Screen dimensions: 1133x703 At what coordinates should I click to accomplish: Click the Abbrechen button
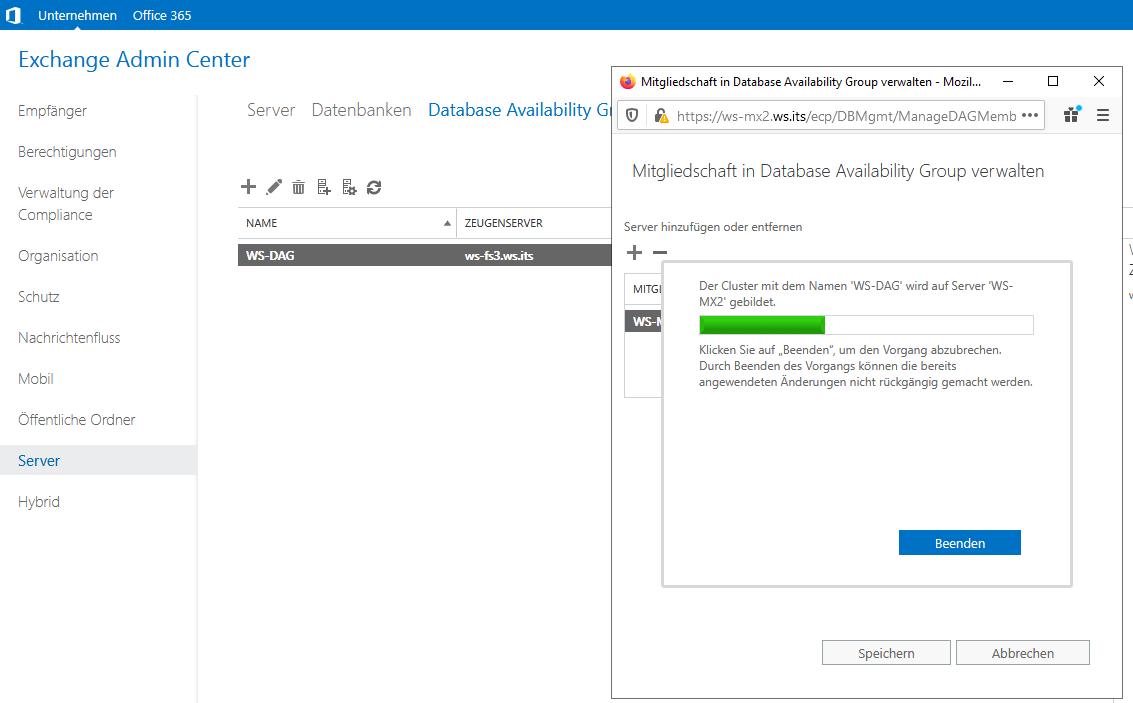(1022, 652)
